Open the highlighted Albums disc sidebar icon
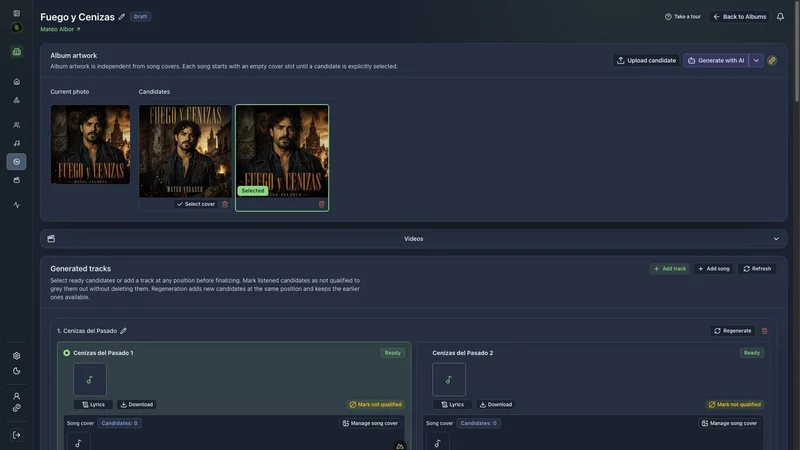 click(x=16, y=162)
